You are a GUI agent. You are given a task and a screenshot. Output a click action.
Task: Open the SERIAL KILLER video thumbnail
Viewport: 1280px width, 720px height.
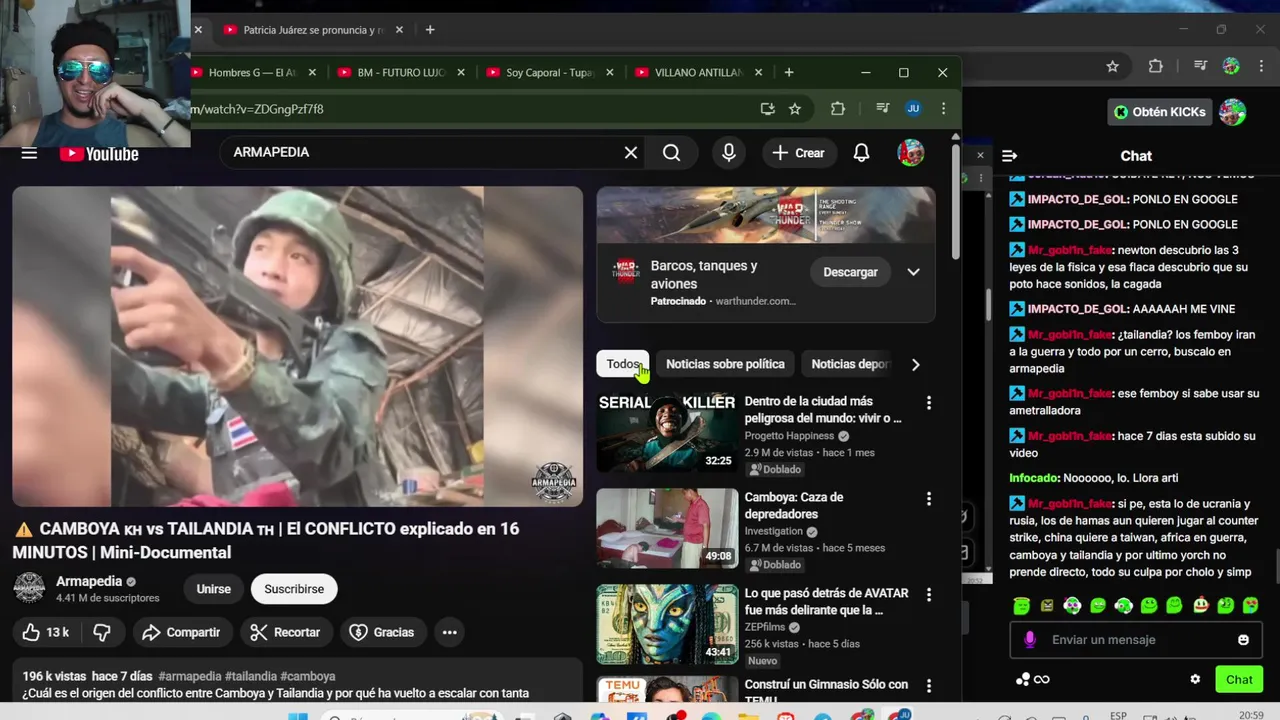tap(667, 432)
